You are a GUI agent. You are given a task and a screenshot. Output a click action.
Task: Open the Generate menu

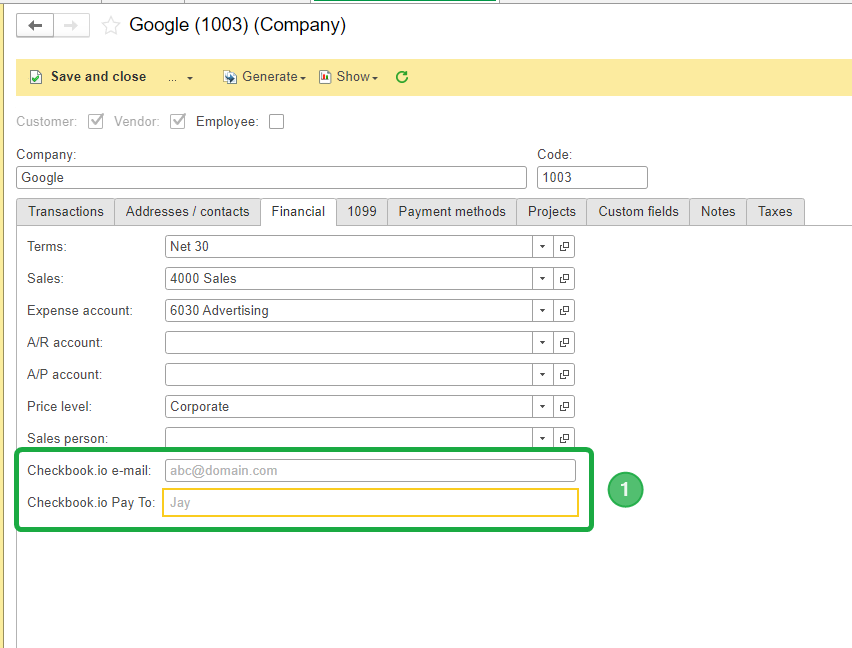tap(264, 77)
